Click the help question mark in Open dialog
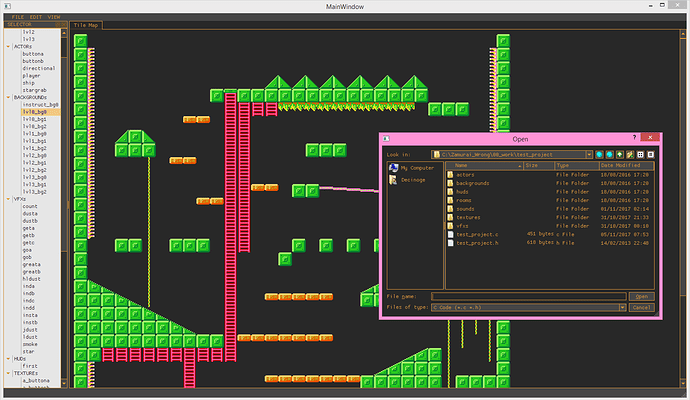690x400 pixels. (x=634, y=137)
